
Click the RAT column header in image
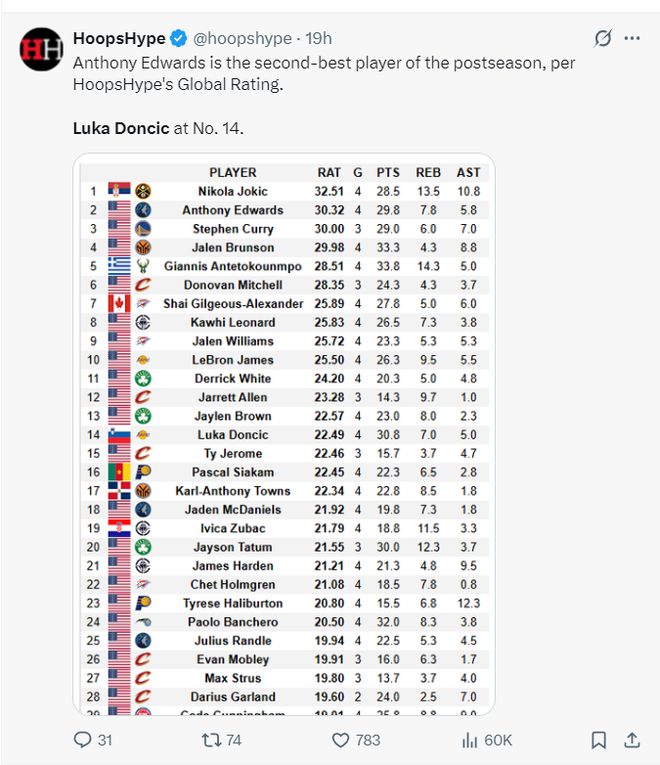click(x=329, y=172)
